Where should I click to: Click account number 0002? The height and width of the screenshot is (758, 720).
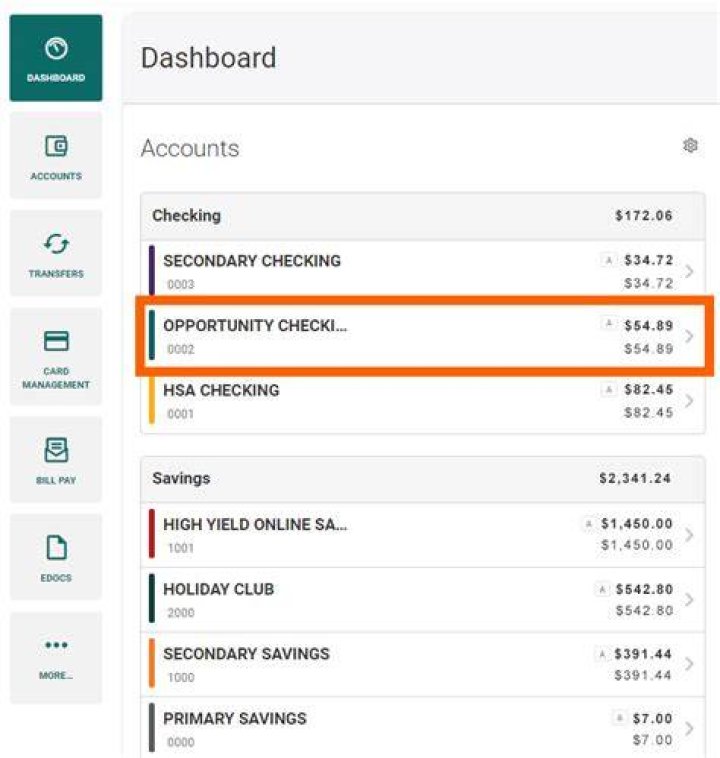point(180,349)
